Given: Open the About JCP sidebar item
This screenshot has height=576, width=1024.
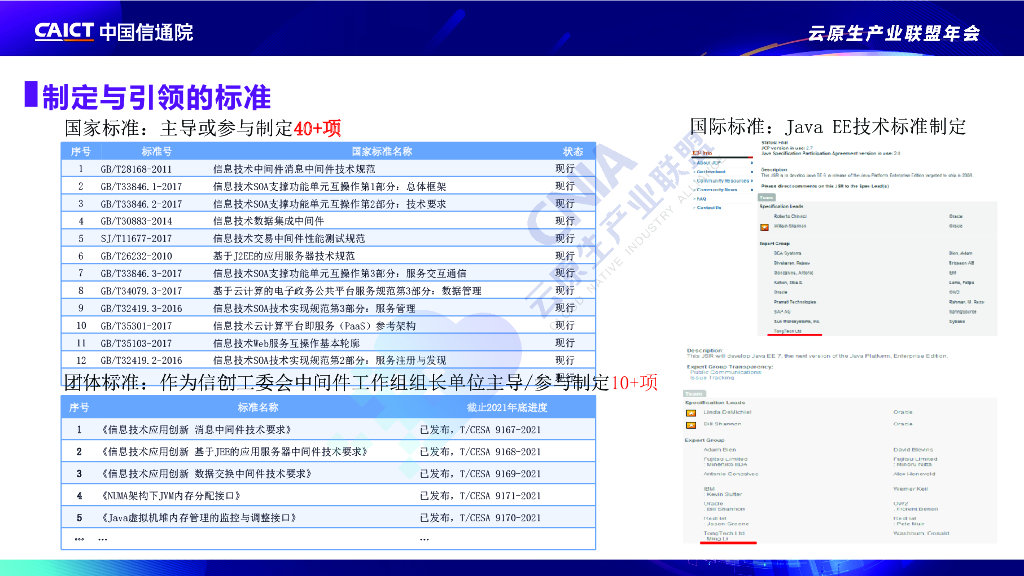Looking at the screenshot, I should [x=709, y=163].
